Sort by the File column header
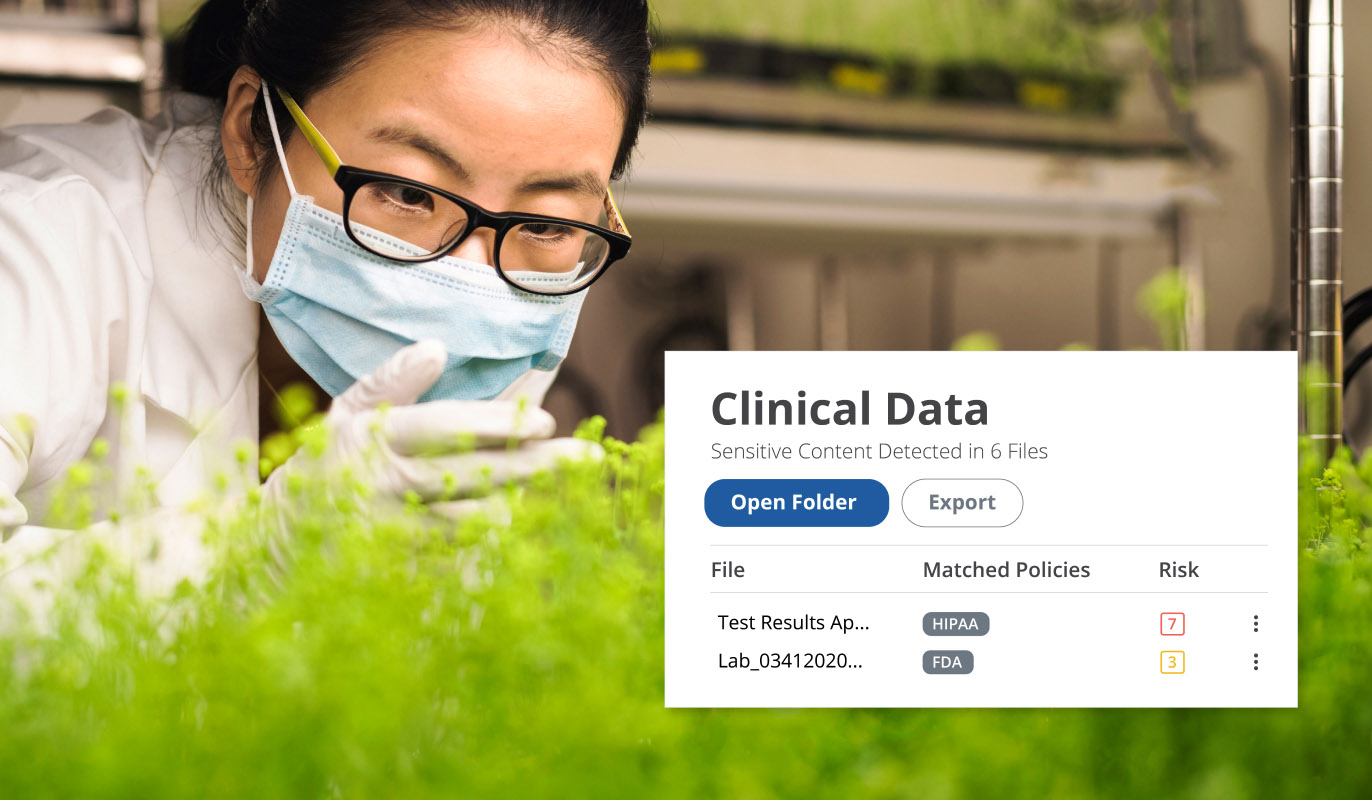The width and height of the screenshot is (1372, 800). click(x=728, y=570)
